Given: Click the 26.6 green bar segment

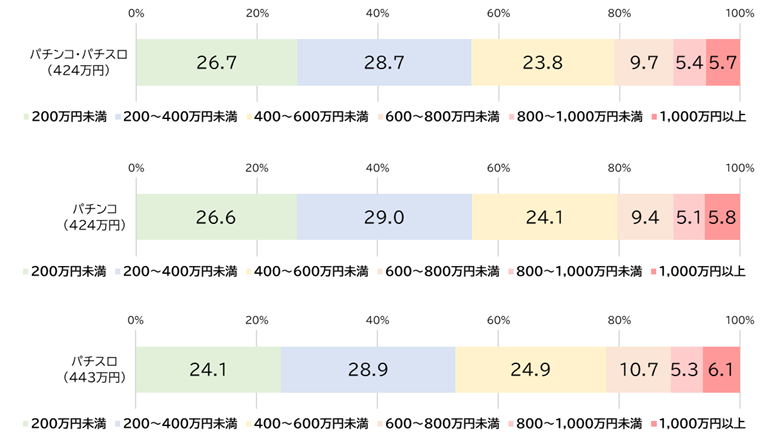Looking at the screenshot, I should tap(217, 217).
